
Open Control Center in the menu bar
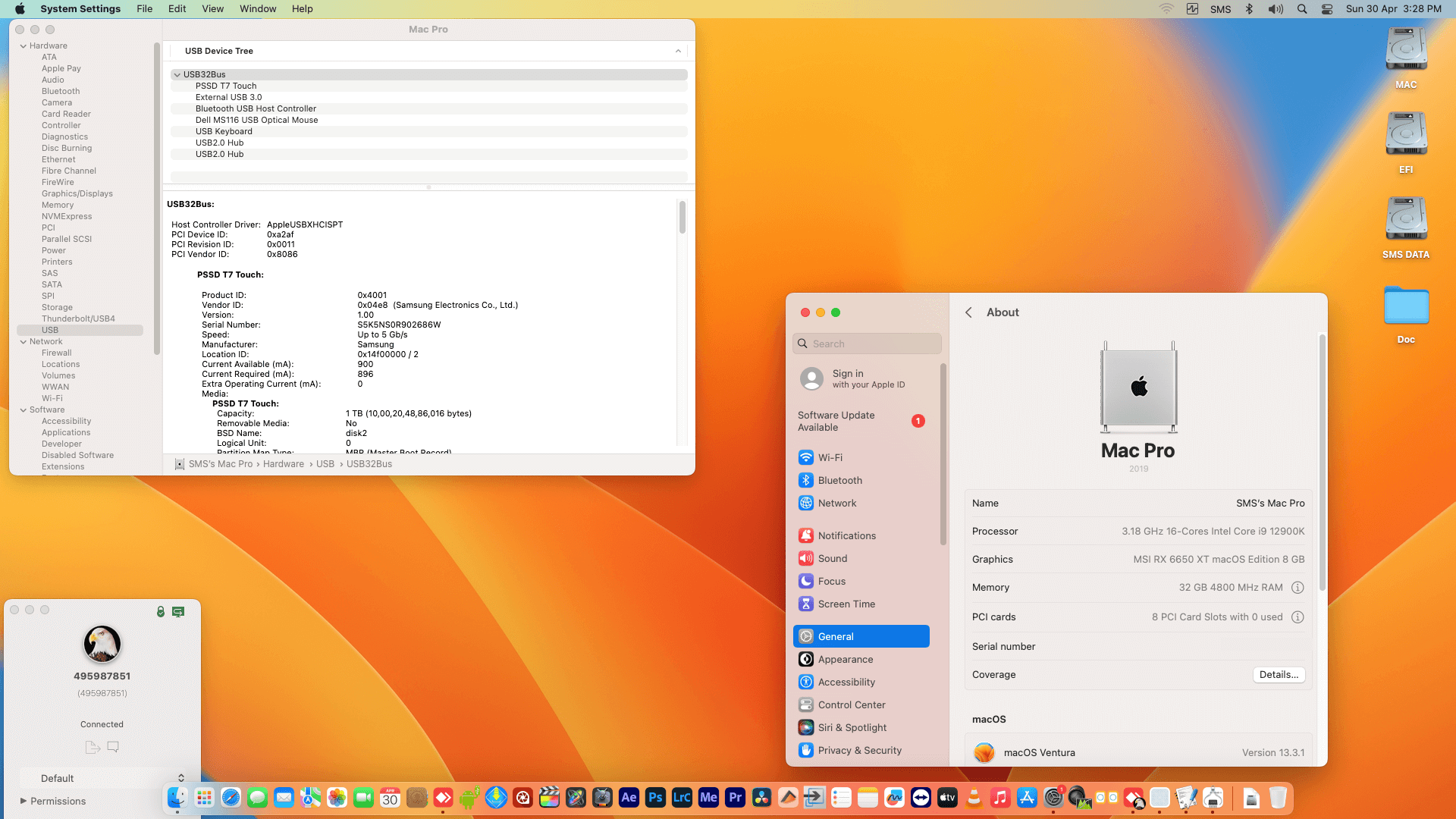[1327, 9]
